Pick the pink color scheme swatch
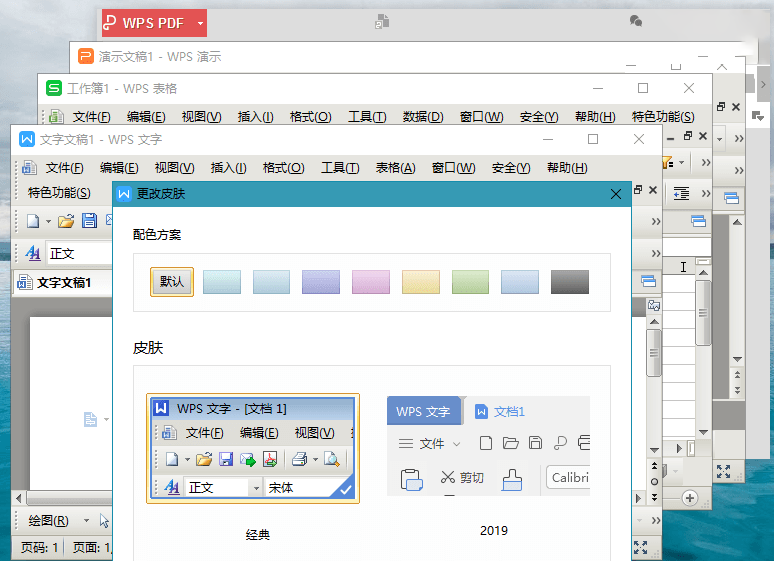774x561 pixels. coord(371,282)
